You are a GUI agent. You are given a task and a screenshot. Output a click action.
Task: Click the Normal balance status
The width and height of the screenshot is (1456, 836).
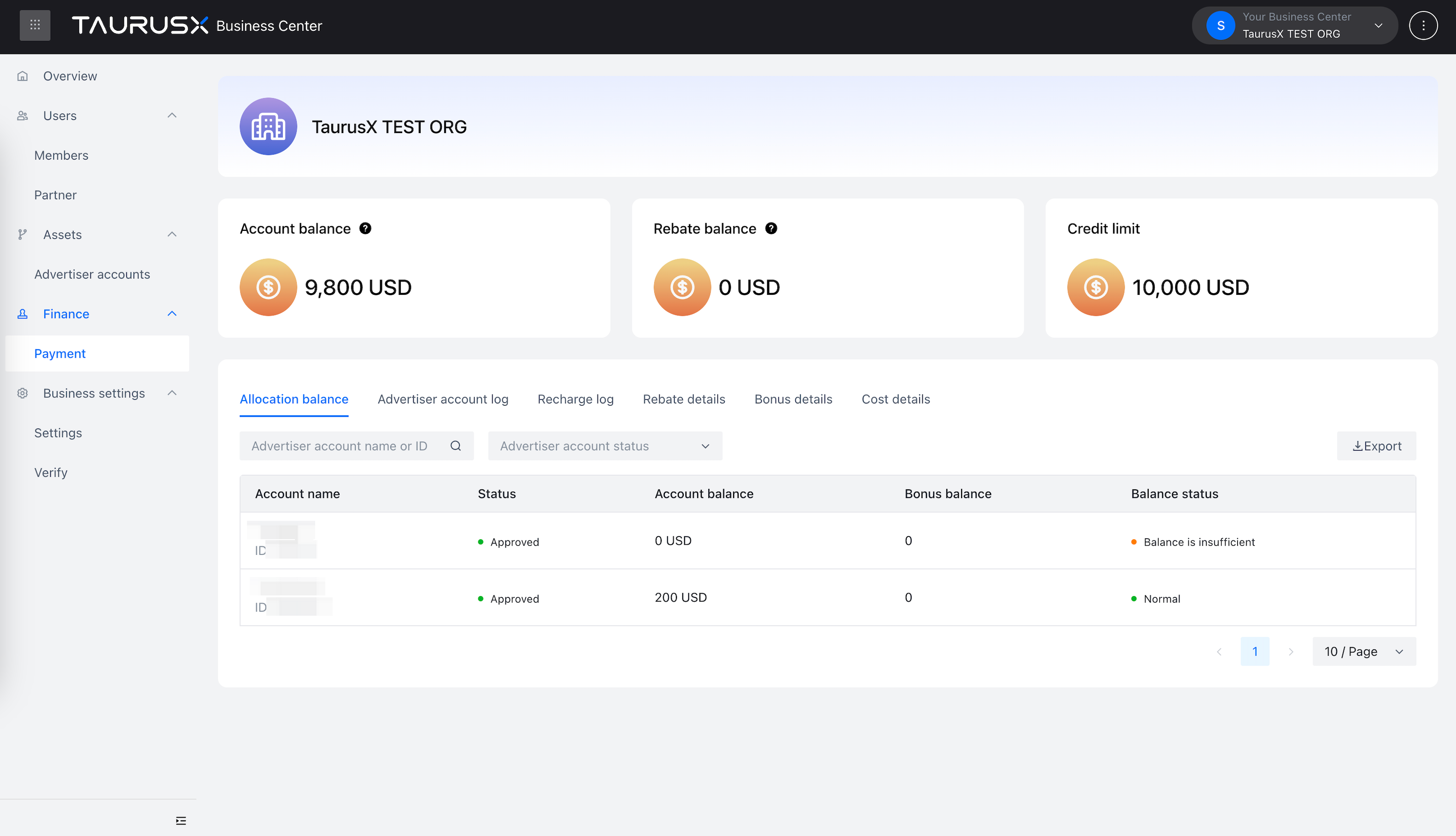(1155, 599)
